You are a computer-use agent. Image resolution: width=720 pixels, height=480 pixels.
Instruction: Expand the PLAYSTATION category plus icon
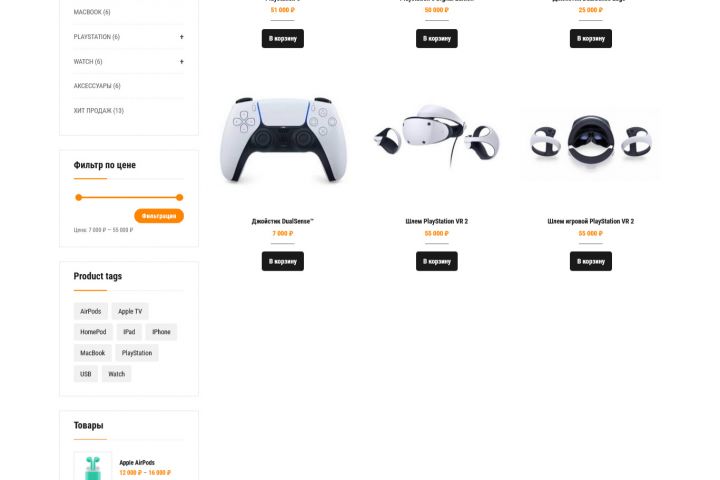click(181, 37)
